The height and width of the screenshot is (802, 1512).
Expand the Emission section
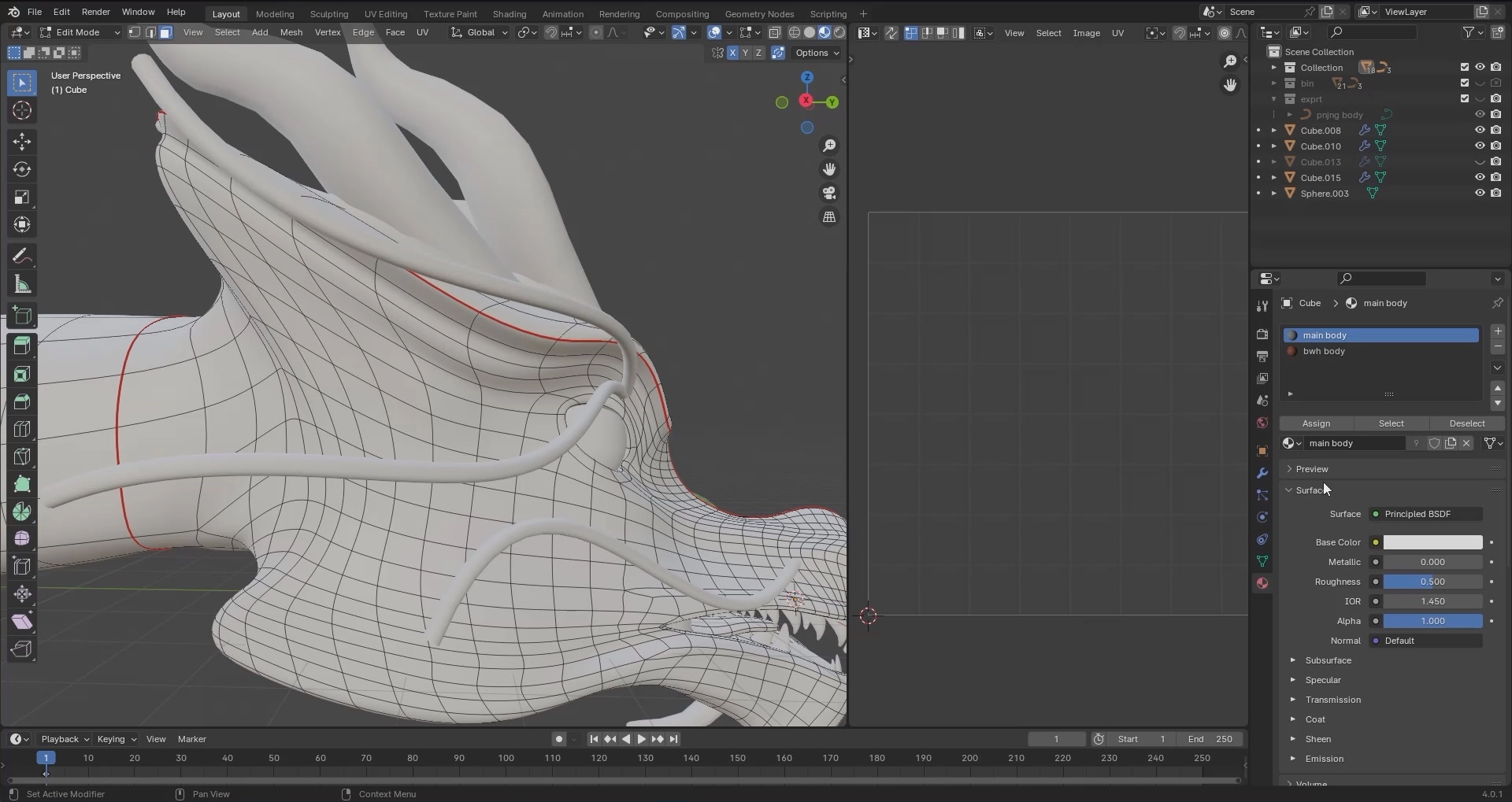click(x=1324, y=759)
